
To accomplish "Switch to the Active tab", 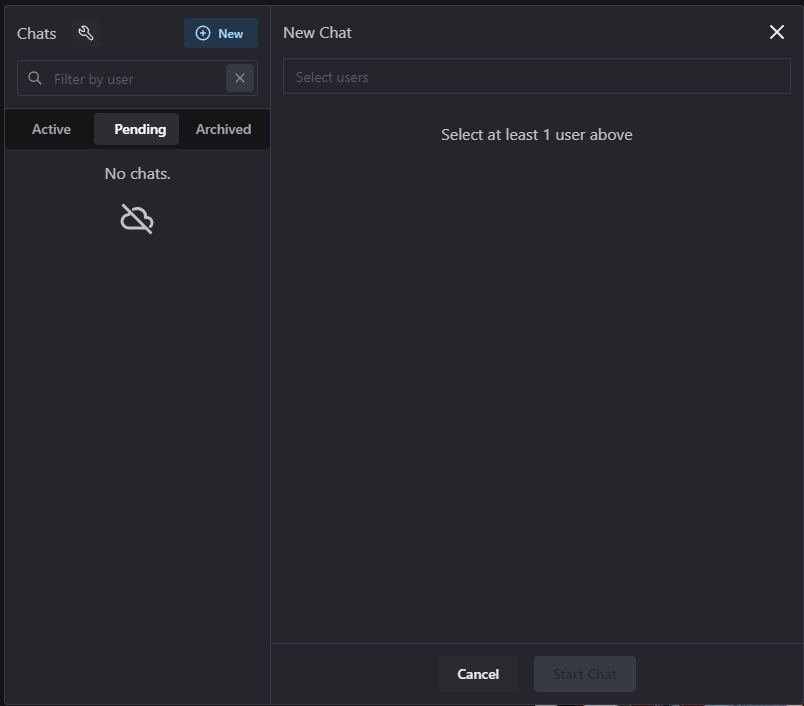I will pos(51,129).
